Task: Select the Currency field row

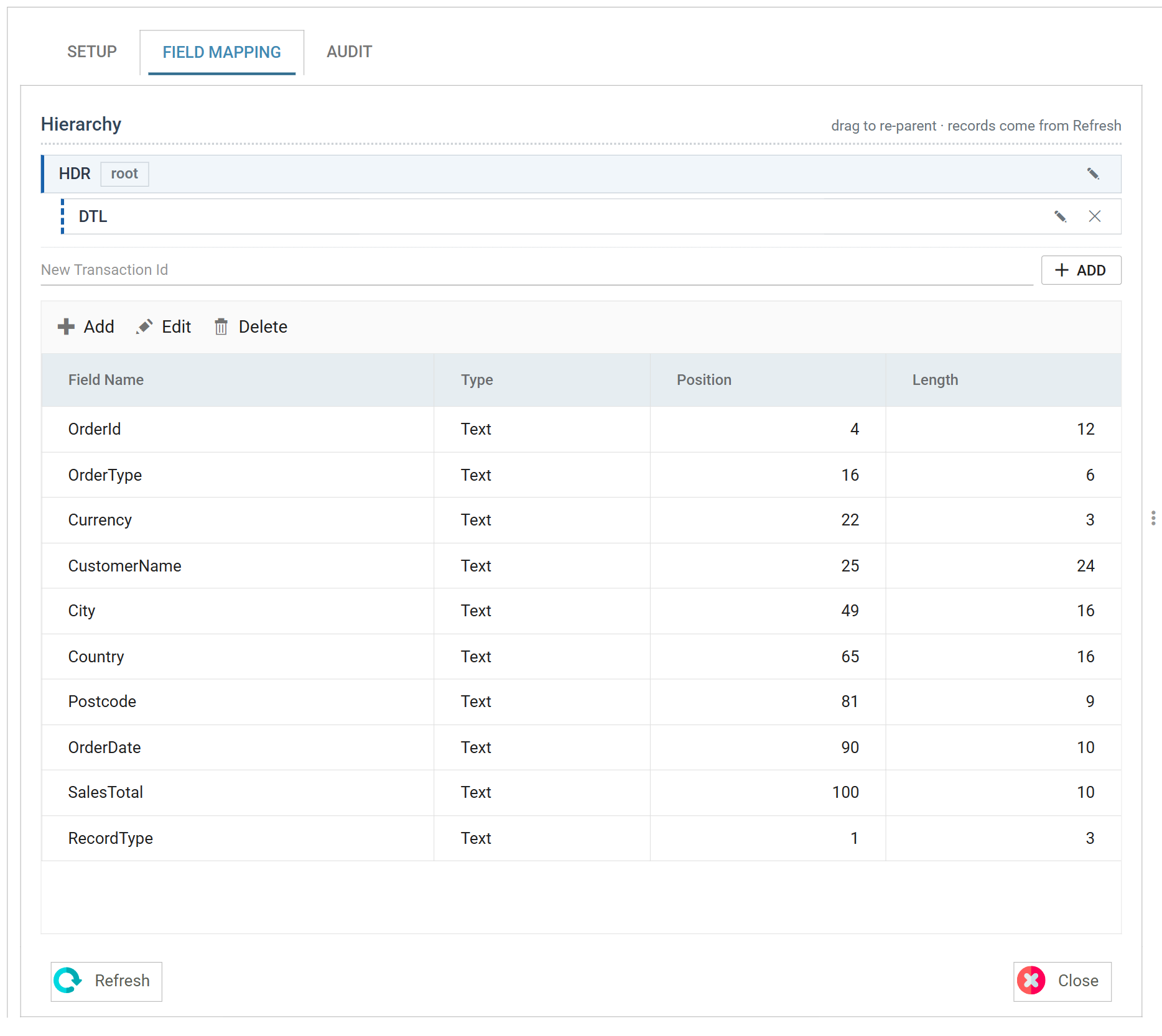Action: [x=581, y=520]
